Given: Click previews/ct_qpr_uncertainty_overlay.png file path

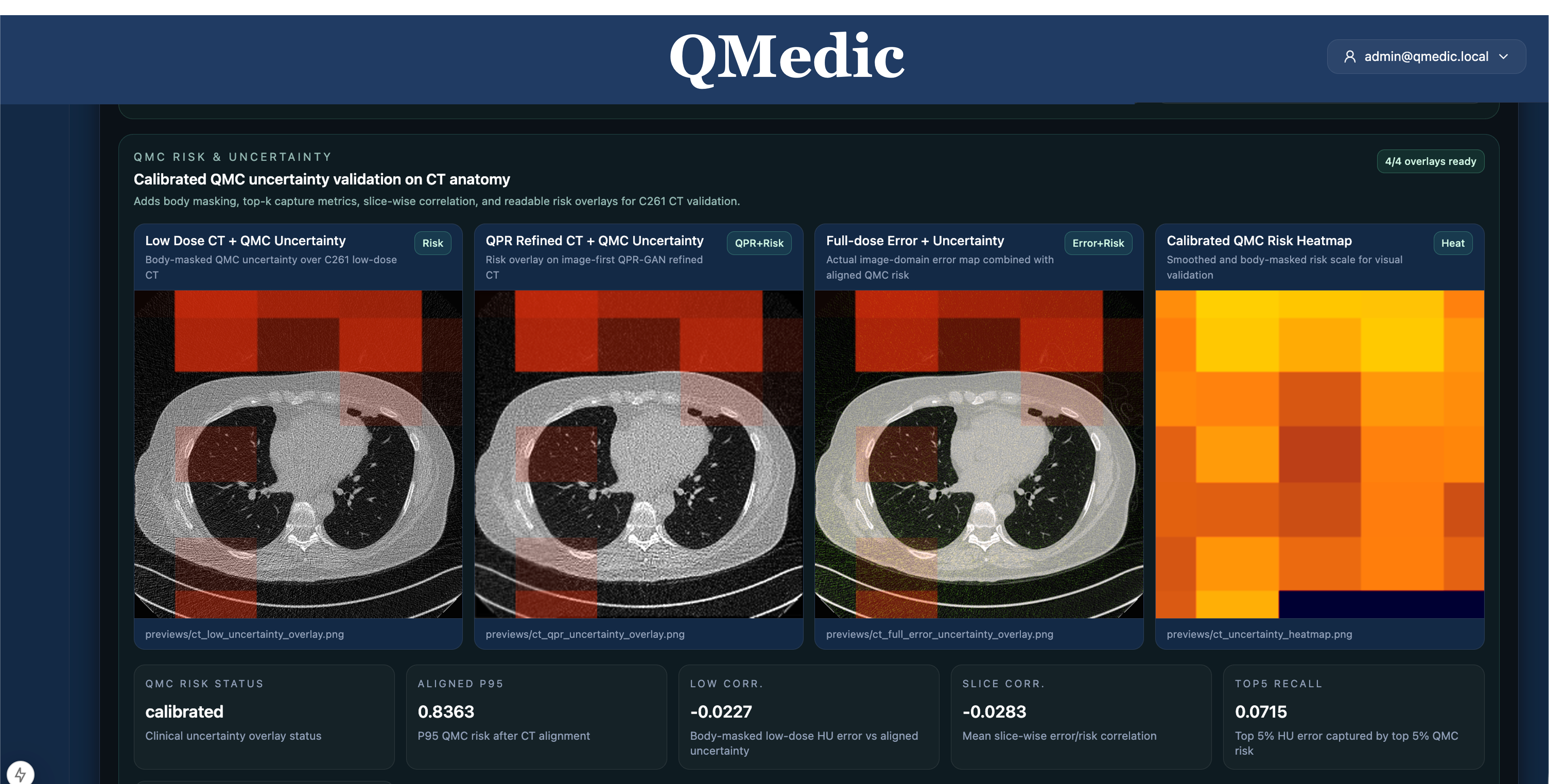Looking at the screenshot, I should [x=585, y=634].
